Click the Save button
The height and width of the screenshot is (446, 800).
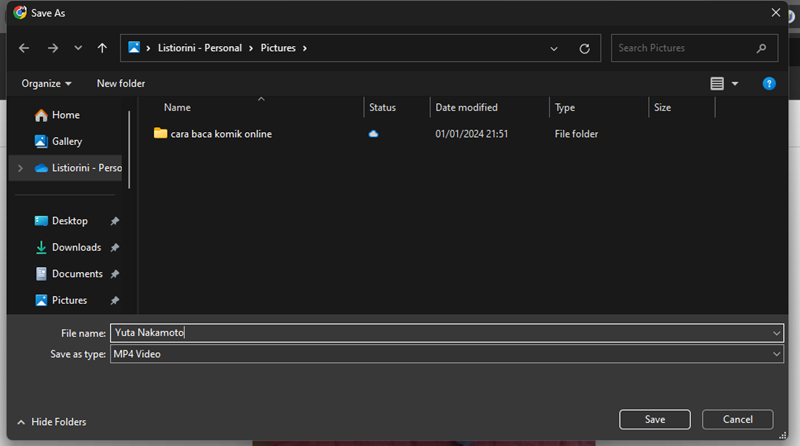coord(654,420)
